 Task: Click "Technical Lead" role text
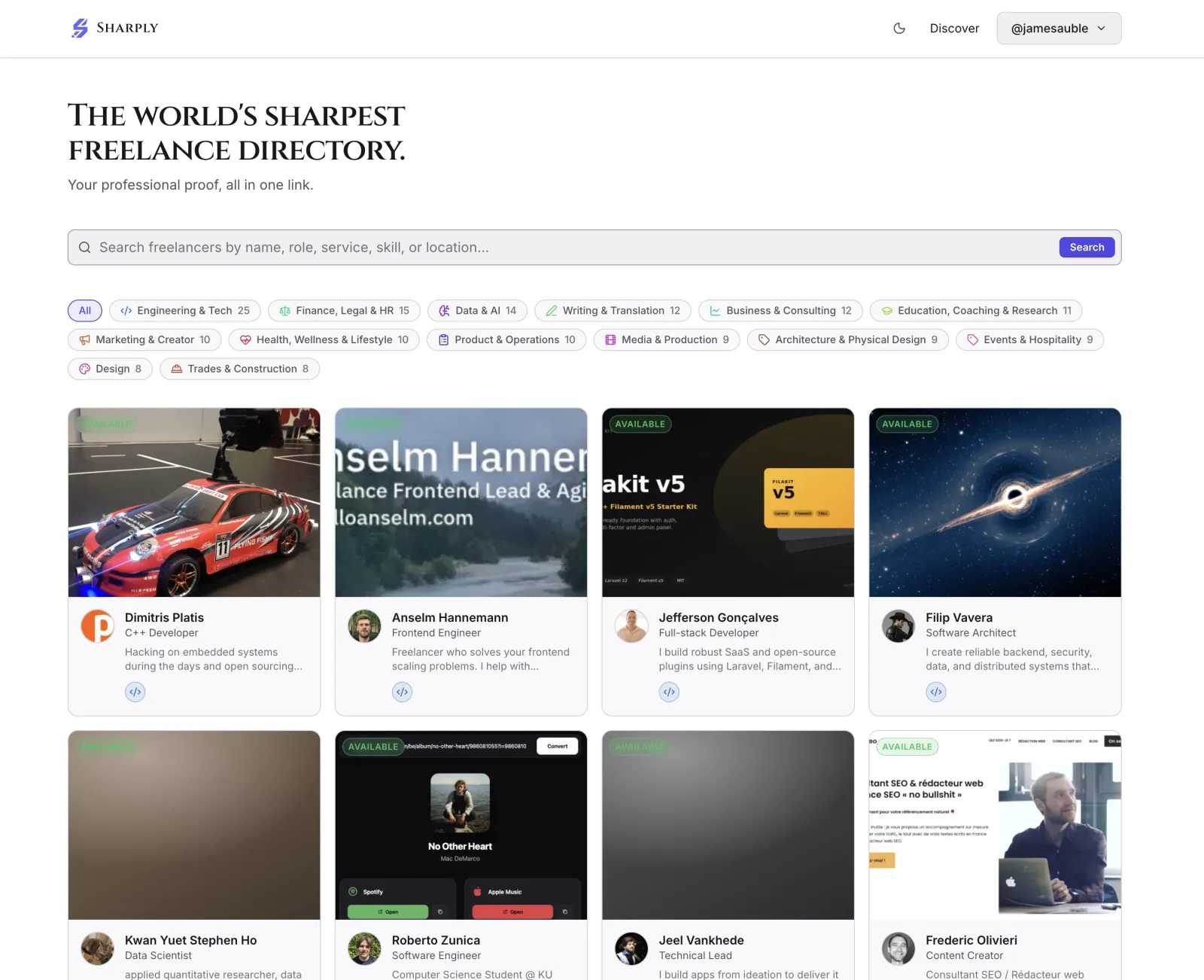695,956
